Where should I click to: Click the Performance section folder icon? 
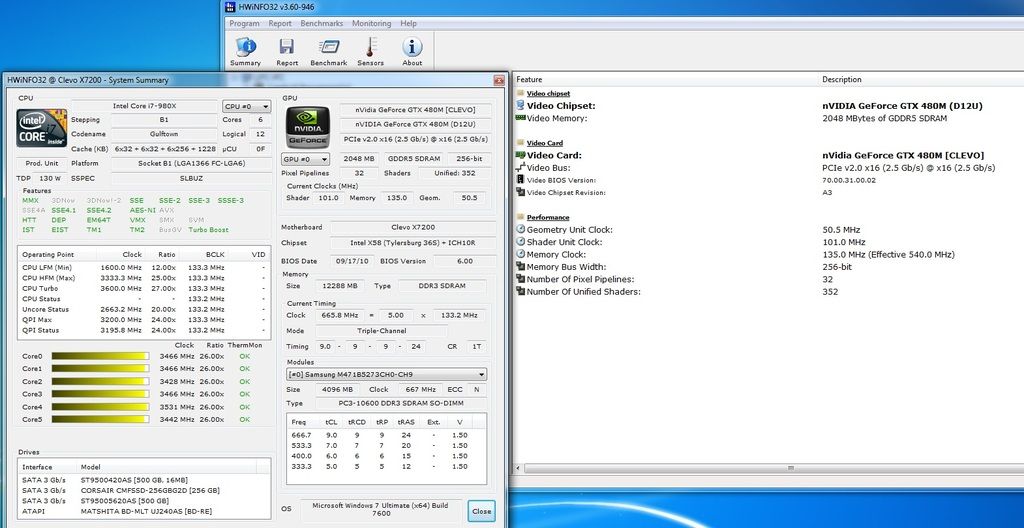[520, 217]
